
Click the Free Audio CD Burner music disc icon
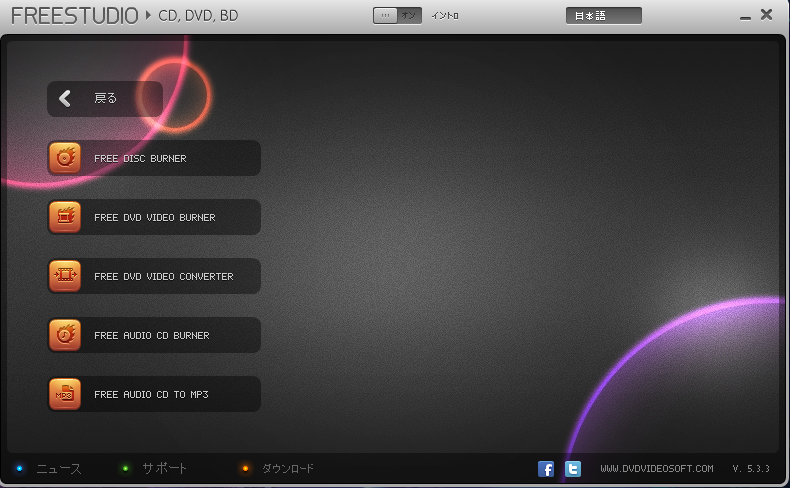tap(65, 335)
